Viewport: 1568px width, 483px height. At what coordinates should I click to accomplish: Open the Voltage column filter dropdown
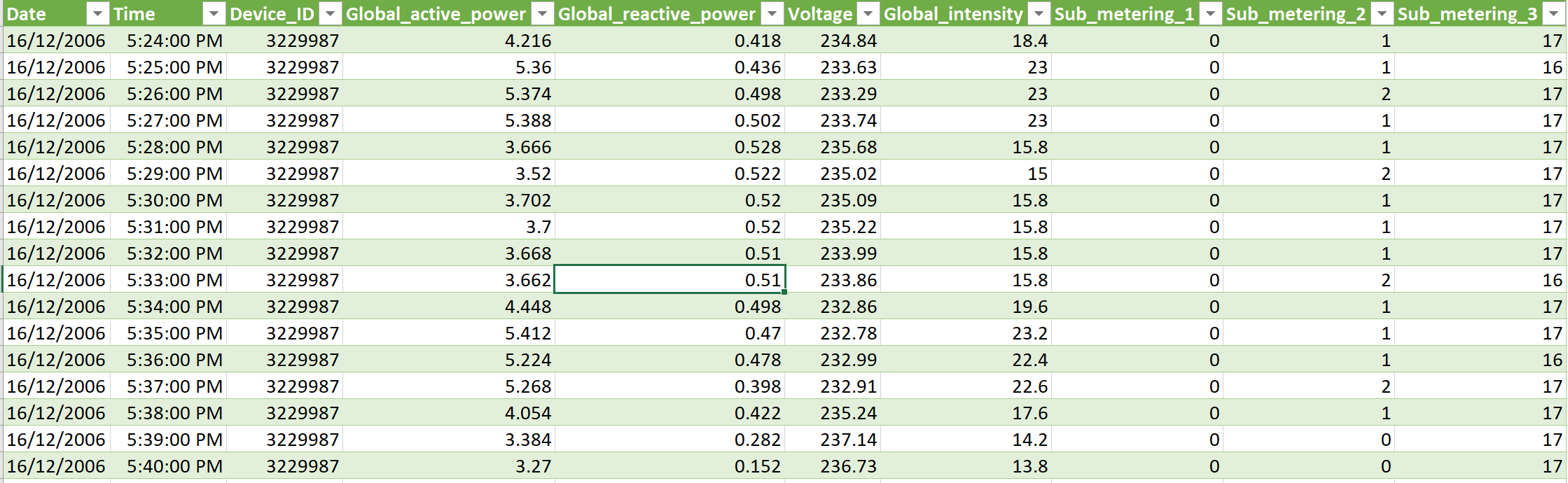tap(868, 14)
